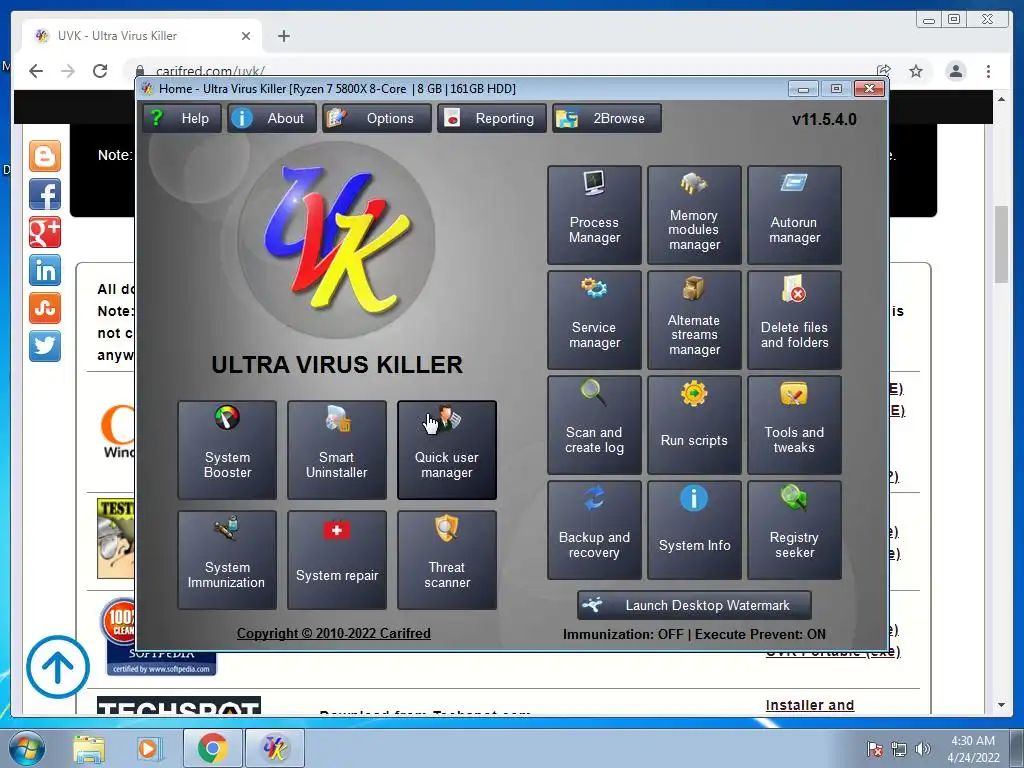This screenshot has height=768, width=1024.
Task: Open Windows Explorer from the taskbar
Action: [89, 748]
